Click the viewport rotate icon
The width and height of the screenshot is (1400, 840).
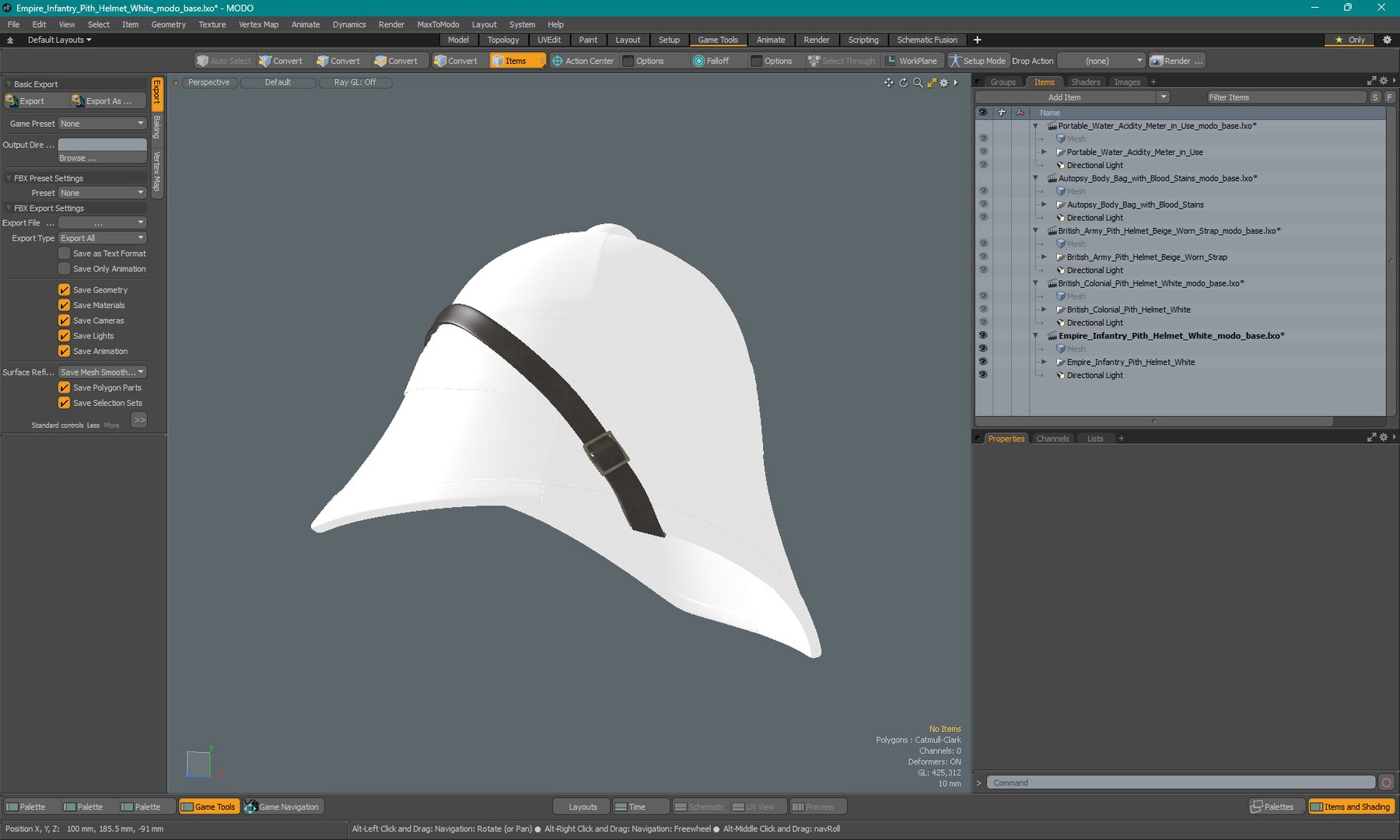click(x=903, y=82)
